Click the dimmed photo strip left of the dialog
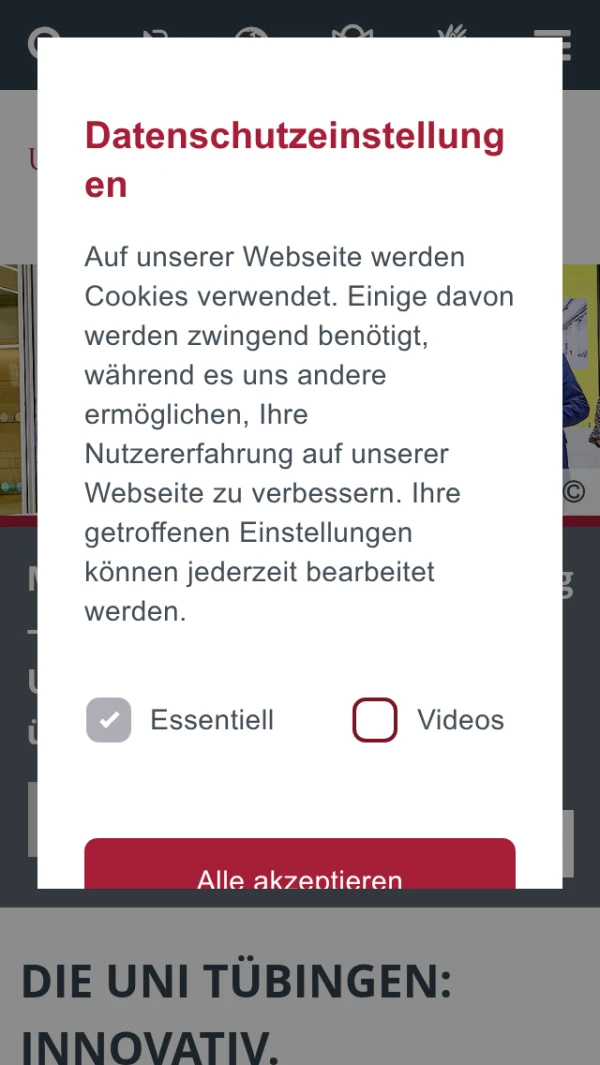This screenshot has width=600, height=1065. [x=18, y=389]
